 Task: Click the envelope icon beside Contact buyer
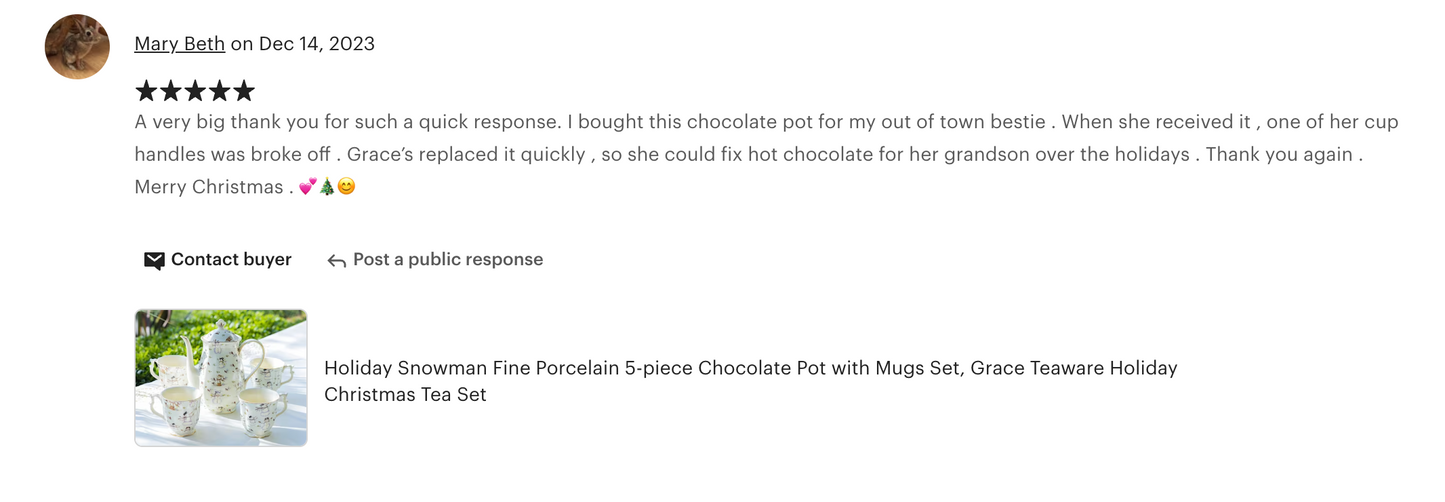pos(154,261)
